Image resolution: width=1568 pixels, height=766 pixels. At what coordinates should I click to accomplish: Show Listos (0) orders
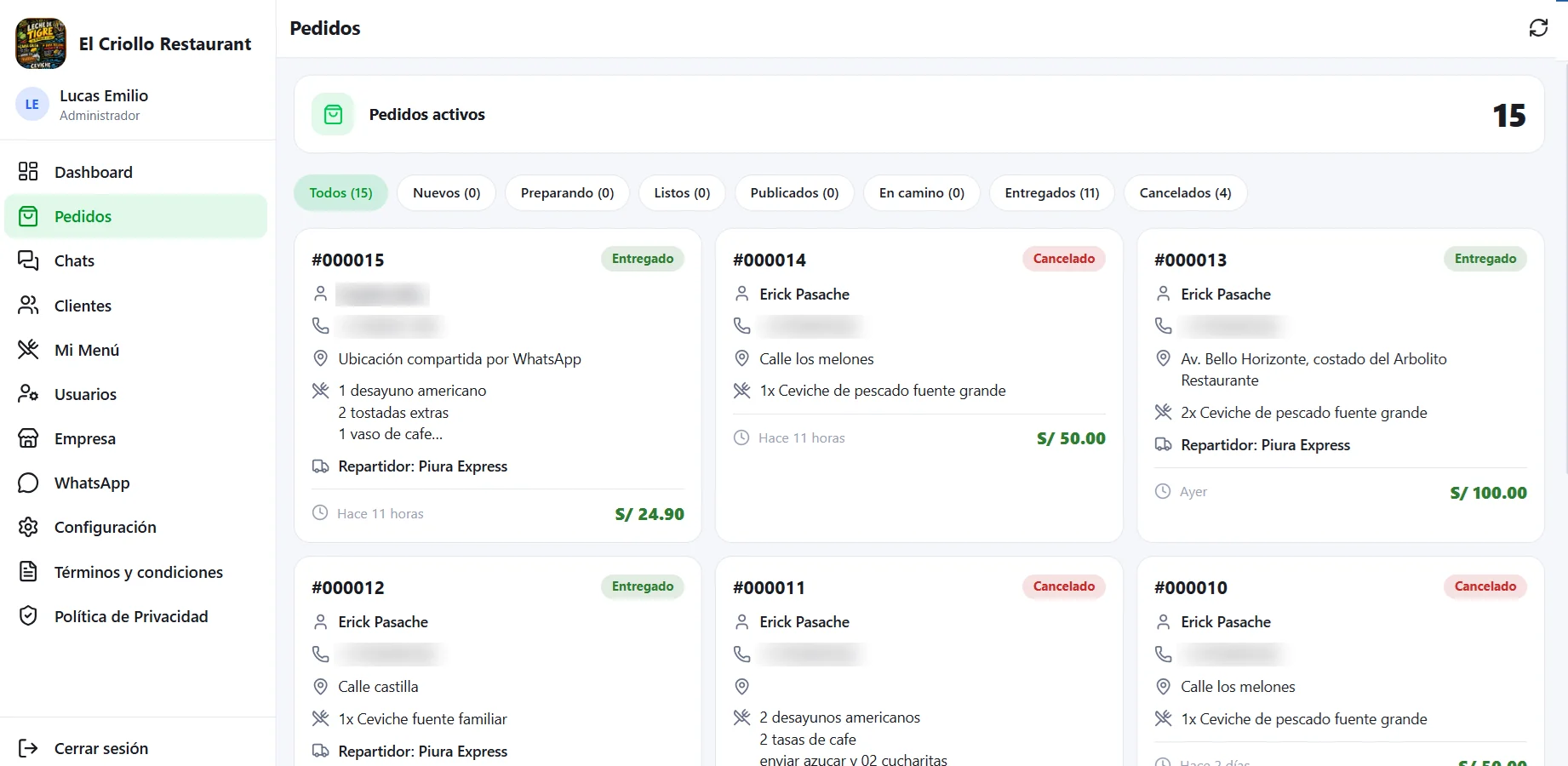coord(682,193)
